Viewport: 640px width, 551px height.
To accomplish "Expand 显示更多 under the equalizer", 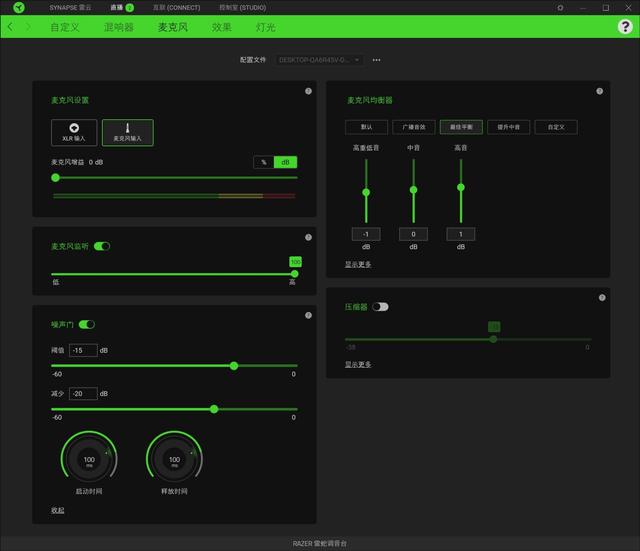I will [x=358, y=264].
